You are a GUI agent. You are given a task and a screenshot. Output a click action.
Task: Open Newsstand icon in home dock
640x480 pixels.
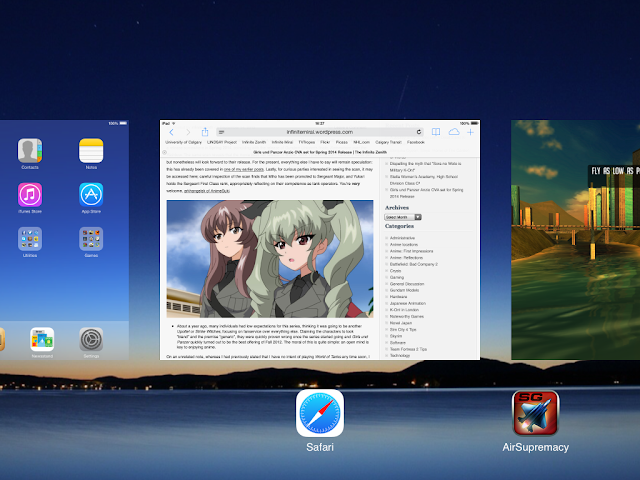42,339
